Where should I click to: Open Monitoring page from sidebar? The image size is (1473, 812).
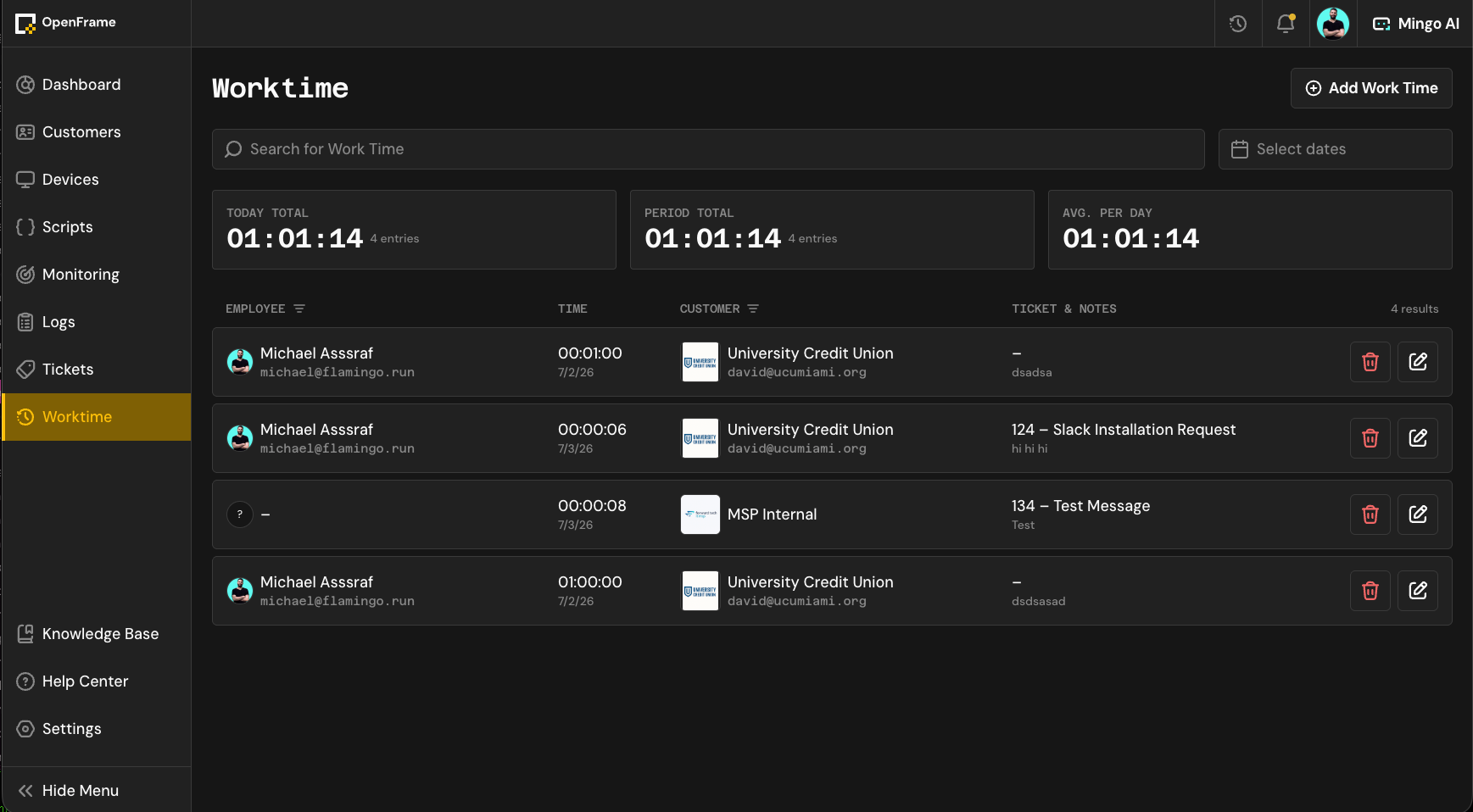96,275
